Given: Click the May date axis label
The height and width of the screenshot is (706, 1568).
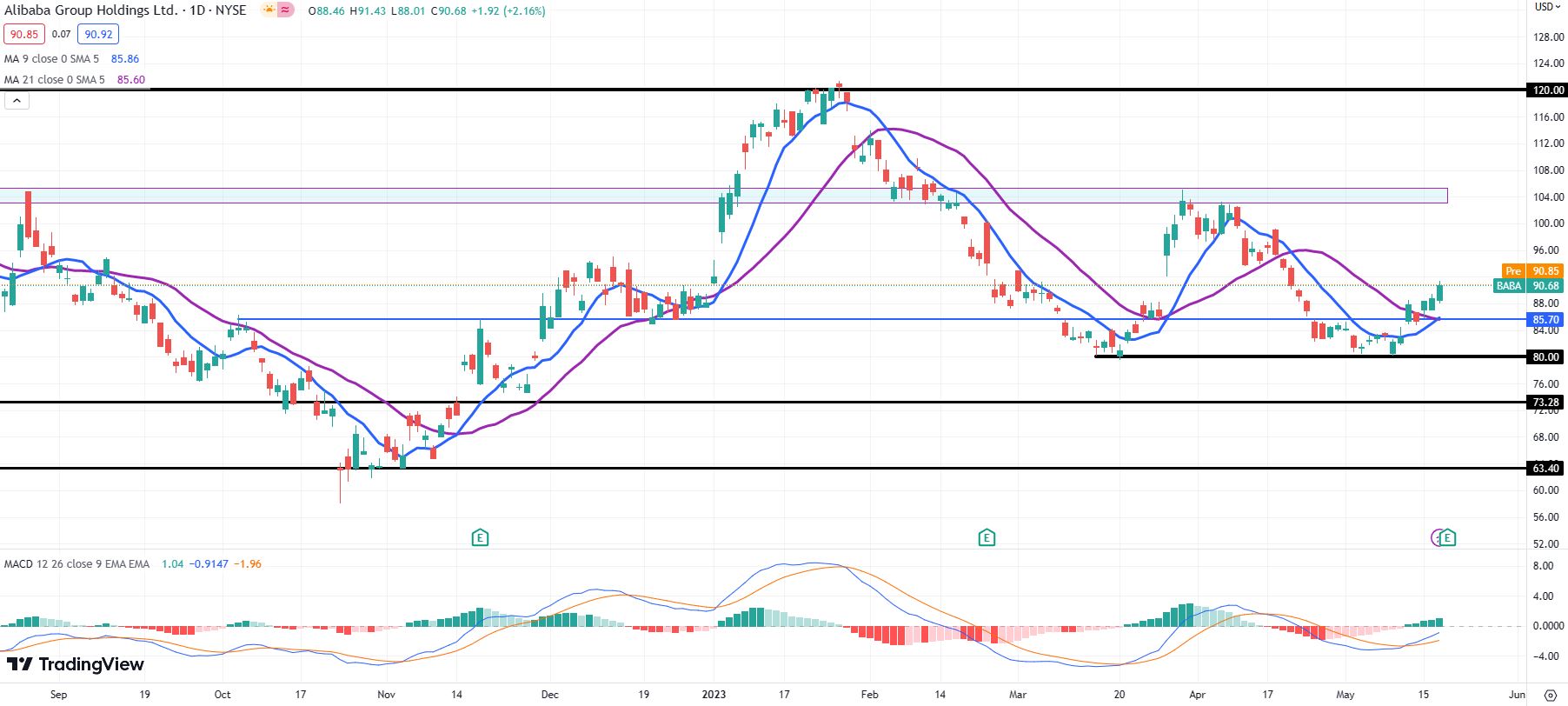Looking at the screenshot, I should pyautogui.click(x=1345, y=695).
